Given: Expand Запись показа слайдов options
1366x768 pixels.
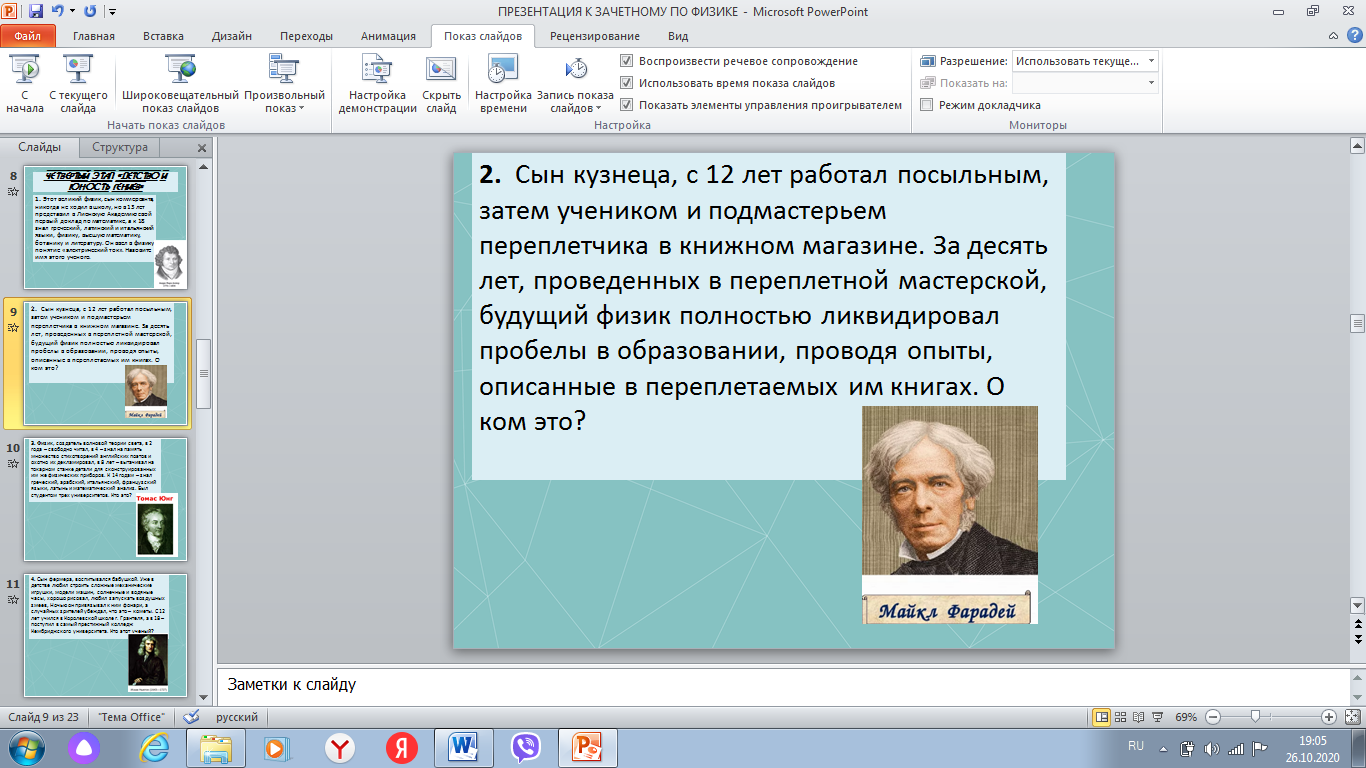Looking at the screenshot, I should 575,84.
